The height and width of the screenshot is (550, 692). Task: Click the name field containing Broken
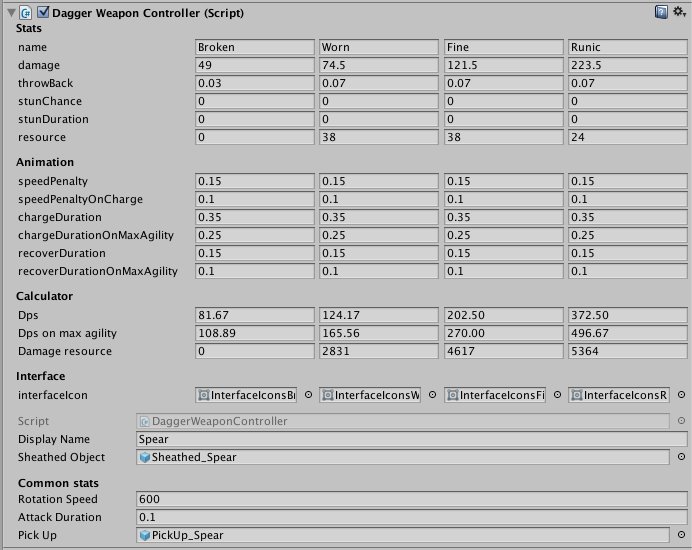click(x=255, y=47)
